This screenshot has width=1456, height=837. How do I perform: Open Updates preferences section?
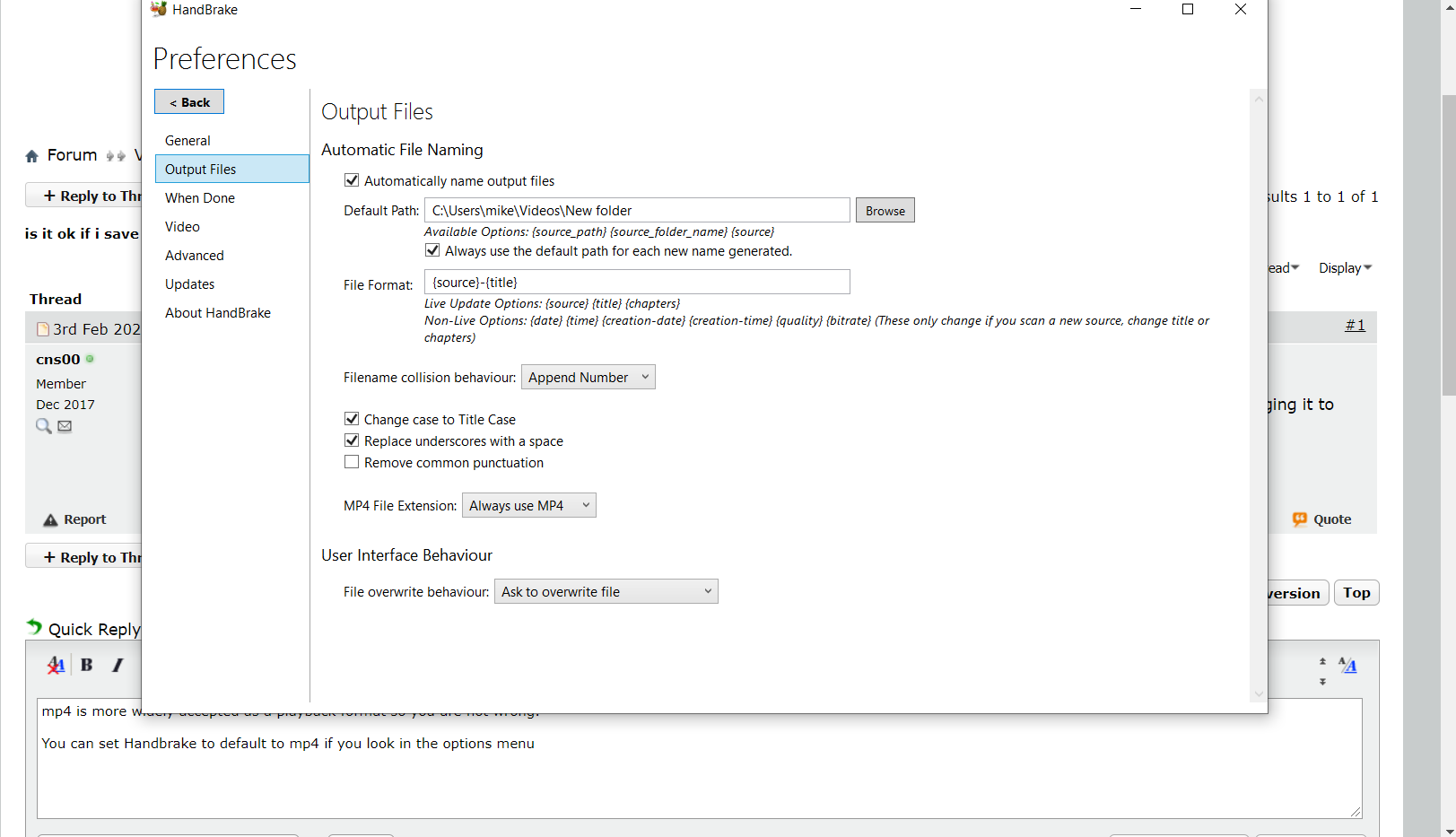pyautogui.click(x=232, y=283)
